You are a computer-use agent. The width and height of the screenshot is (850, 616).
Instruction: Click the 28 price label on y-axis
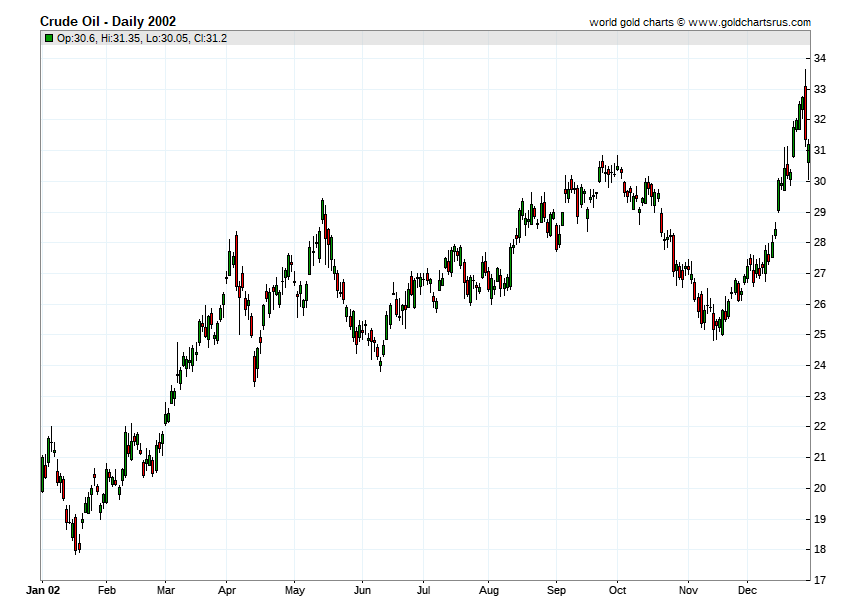[820, 242]
